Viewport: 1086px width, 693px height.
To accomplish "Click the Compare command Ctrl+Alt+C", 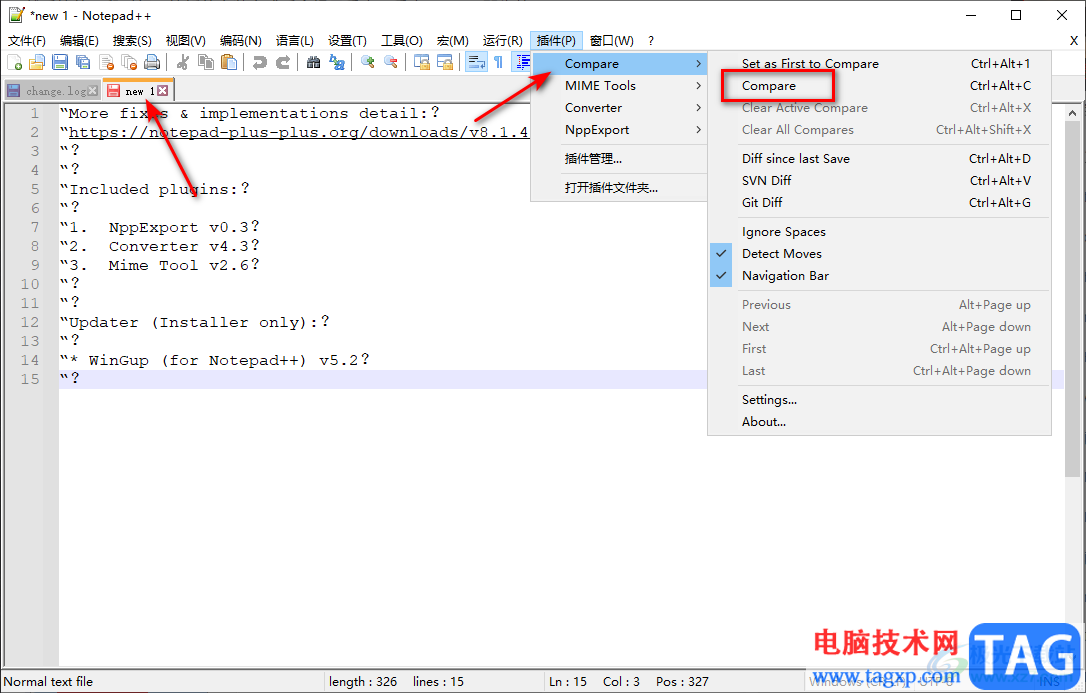I will [x=879, y=86].
